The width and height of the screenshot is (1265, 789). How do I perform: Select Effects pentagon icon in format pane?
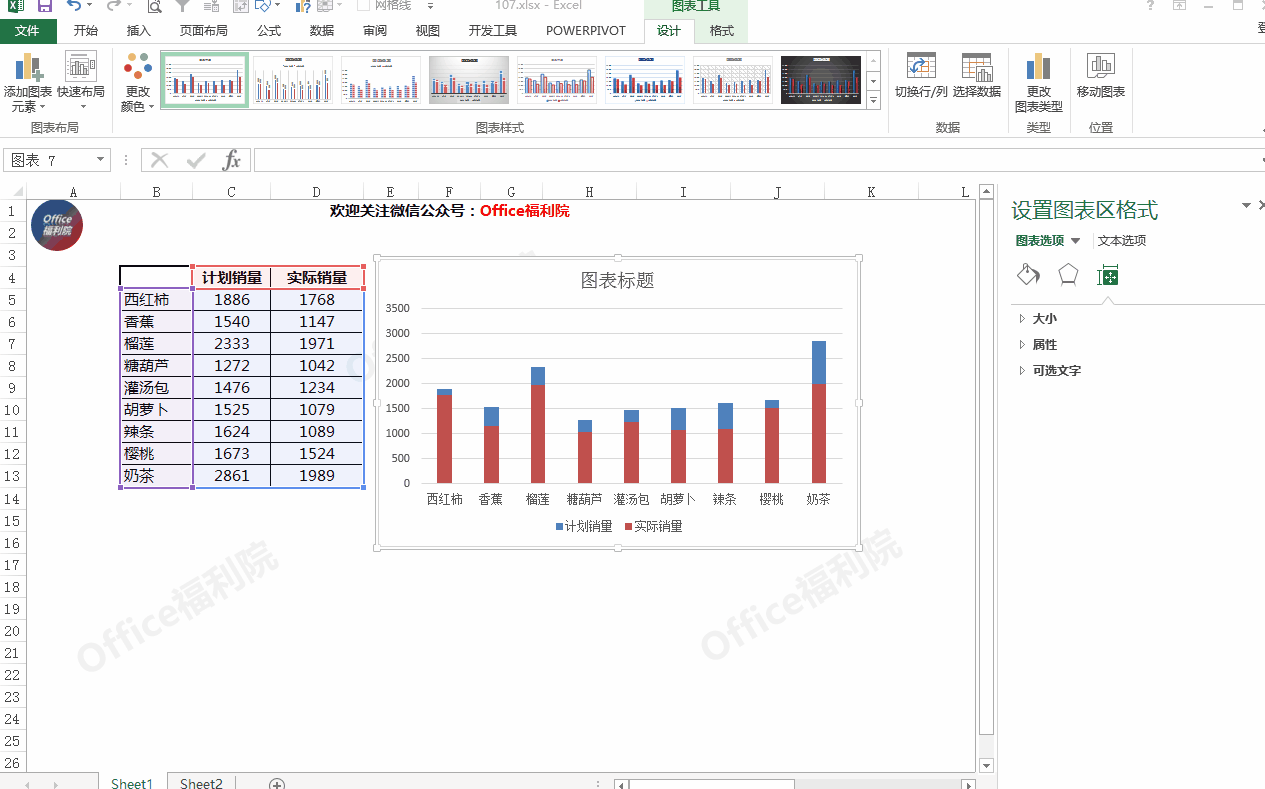1068,275
